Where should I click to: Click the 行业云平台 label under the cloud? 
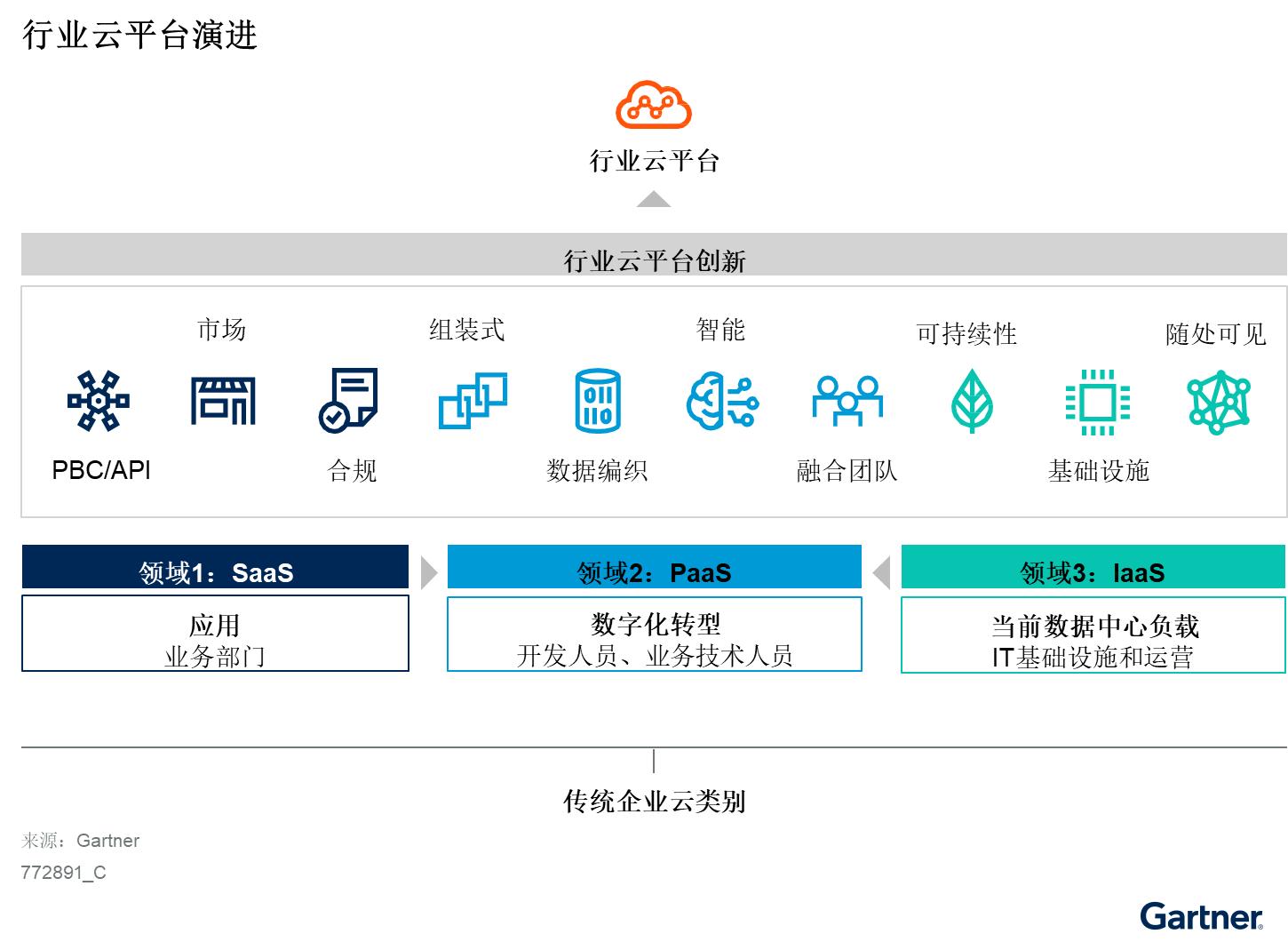(655, 161)
